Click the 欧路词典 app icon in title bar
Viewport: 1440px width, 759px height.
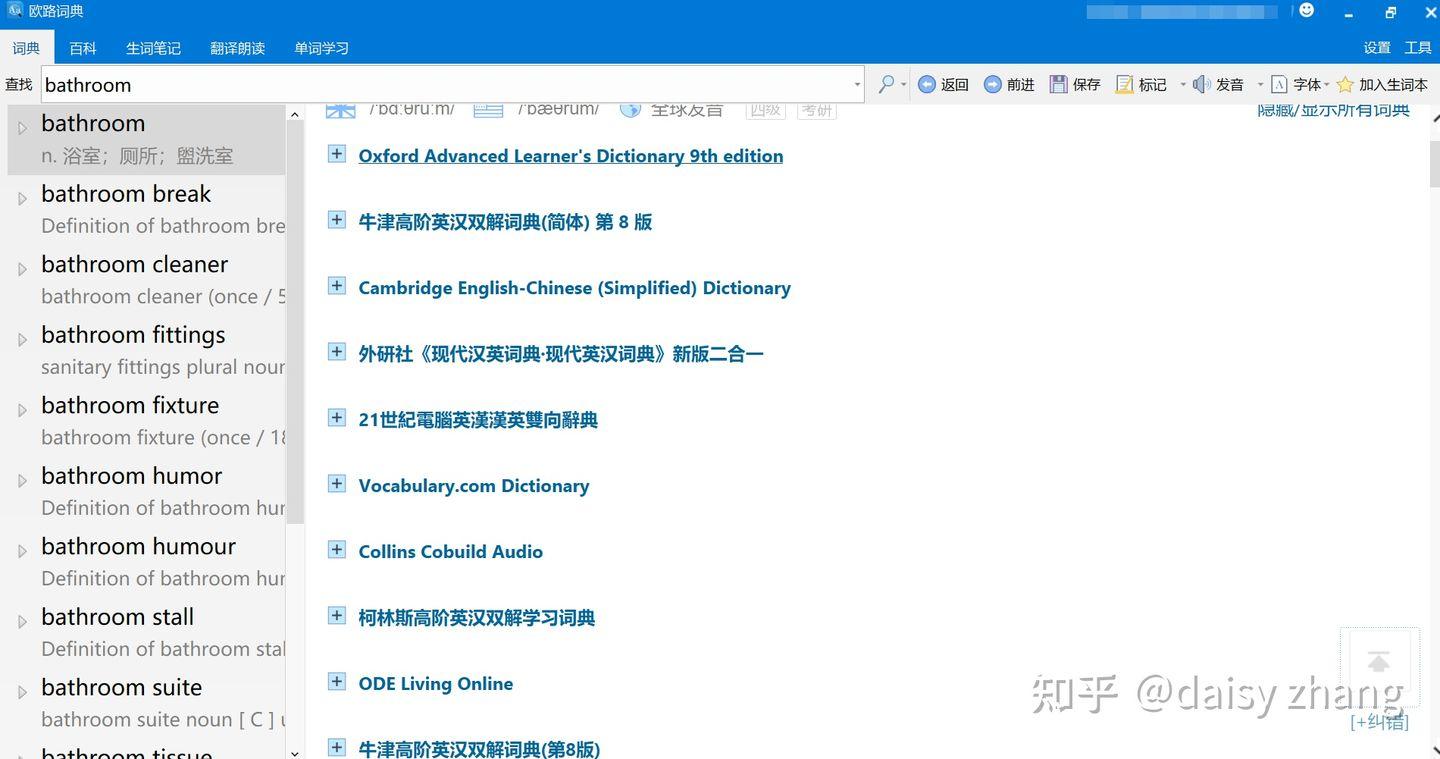tap(15, 11)
